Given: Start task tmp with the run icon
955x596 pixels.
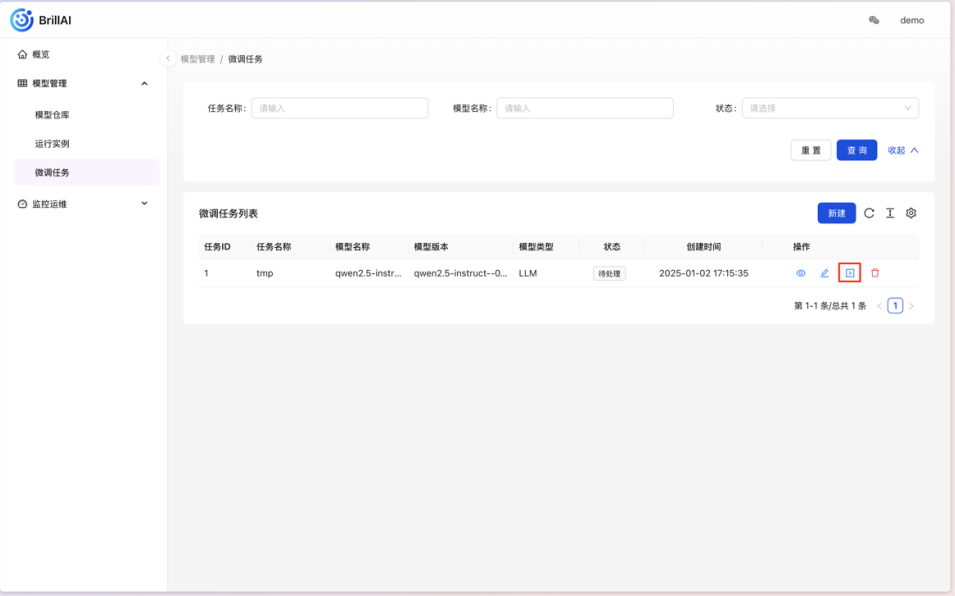Looking at the screenshot, I should point(850,273).
